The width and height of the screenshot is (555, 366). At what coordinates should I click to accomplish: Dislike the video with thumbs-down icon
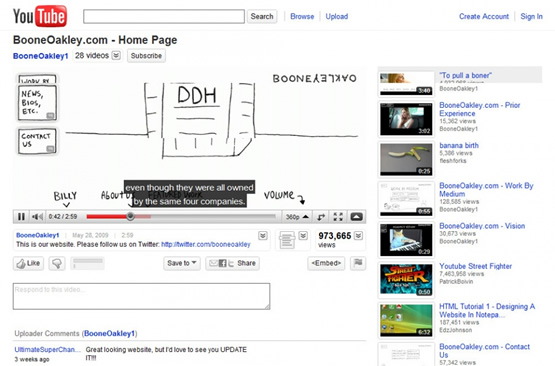point(57,263)
